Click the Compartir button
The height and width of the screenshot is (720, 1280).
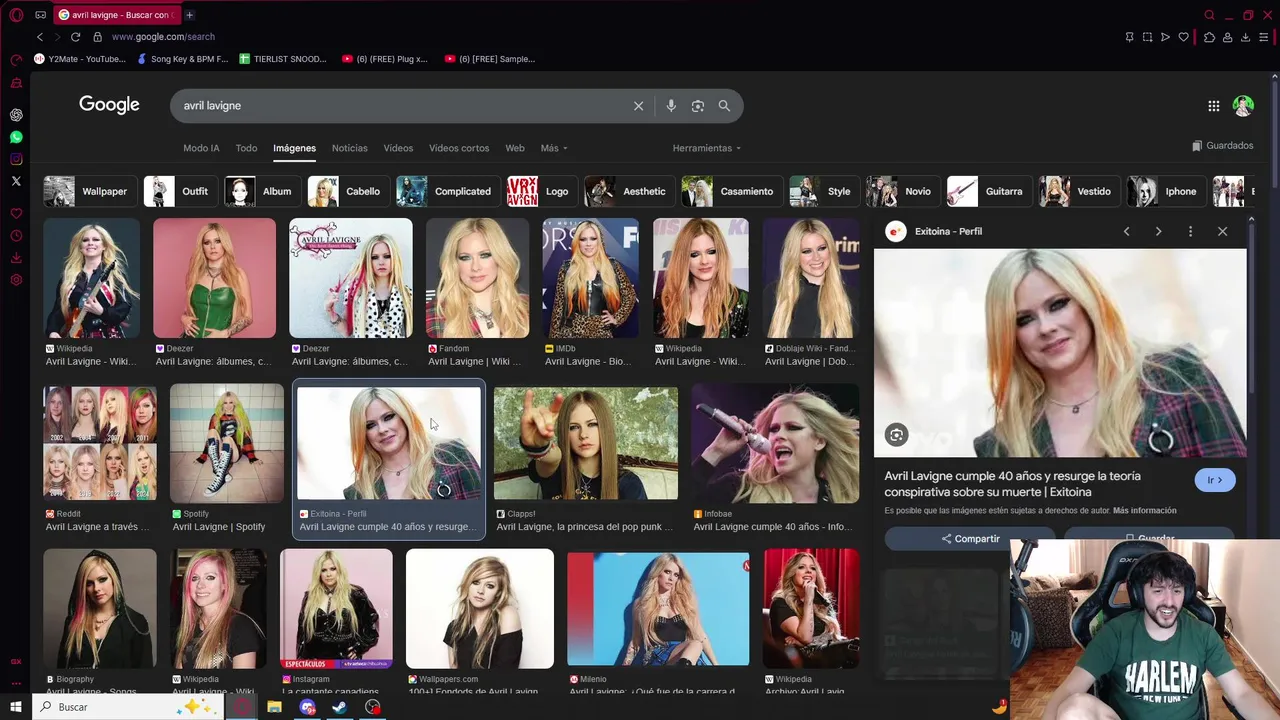(x=969, y=538)
